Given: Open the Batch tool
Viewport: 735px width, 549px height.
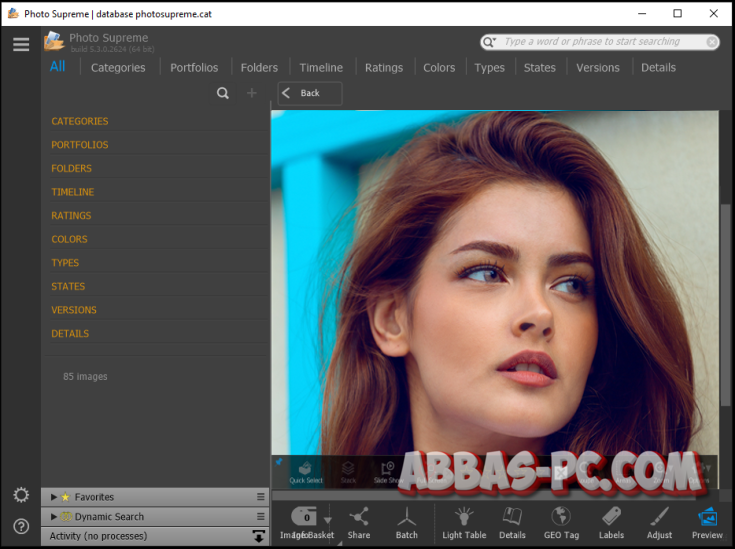Looking at the screenshot, I should coord(406,520).
